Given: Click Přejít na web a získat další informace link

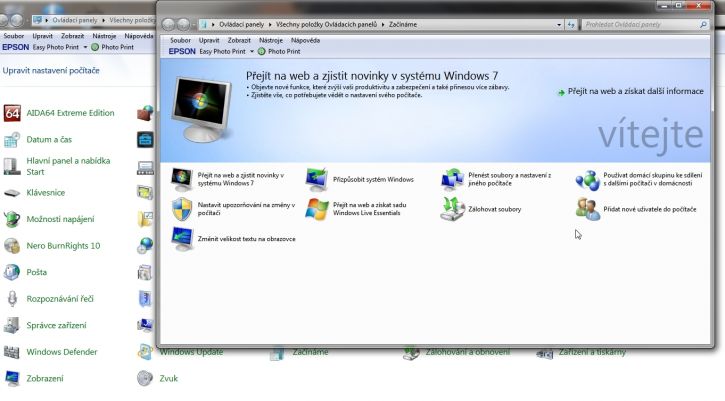Looking at the screenshot, I should (635, 92).
